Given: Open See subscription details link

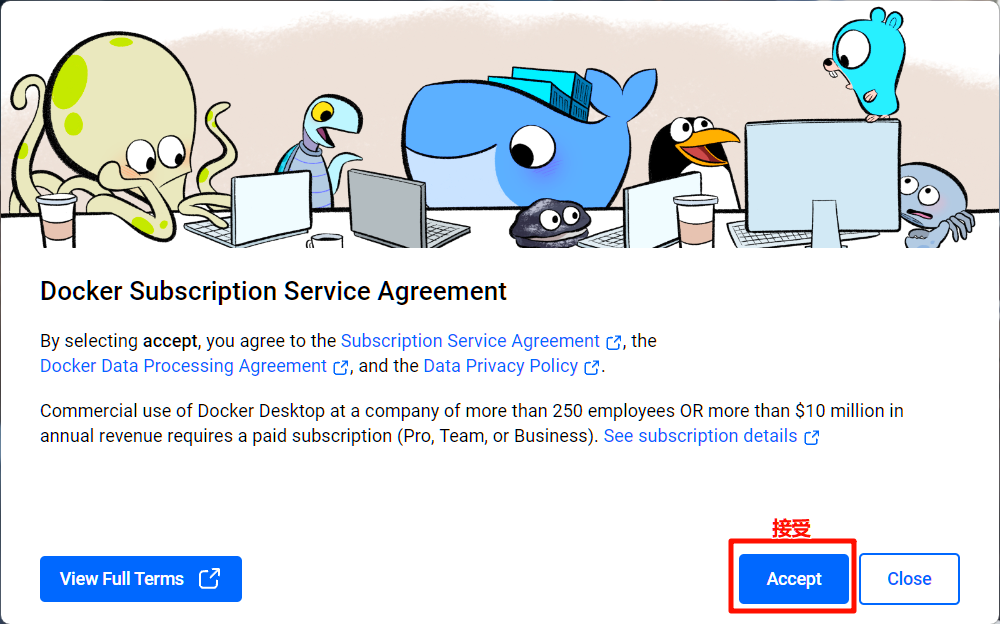Looking at the screenshot, I should point(700,436).
